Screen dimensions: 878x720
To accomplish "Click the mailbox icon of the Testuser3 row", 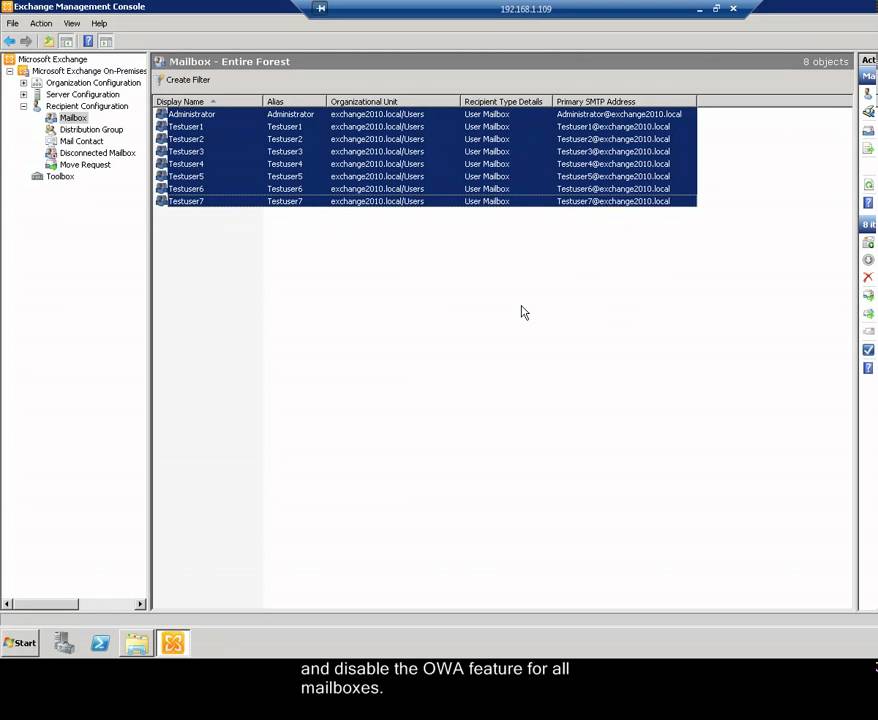I will click(161, 151).
